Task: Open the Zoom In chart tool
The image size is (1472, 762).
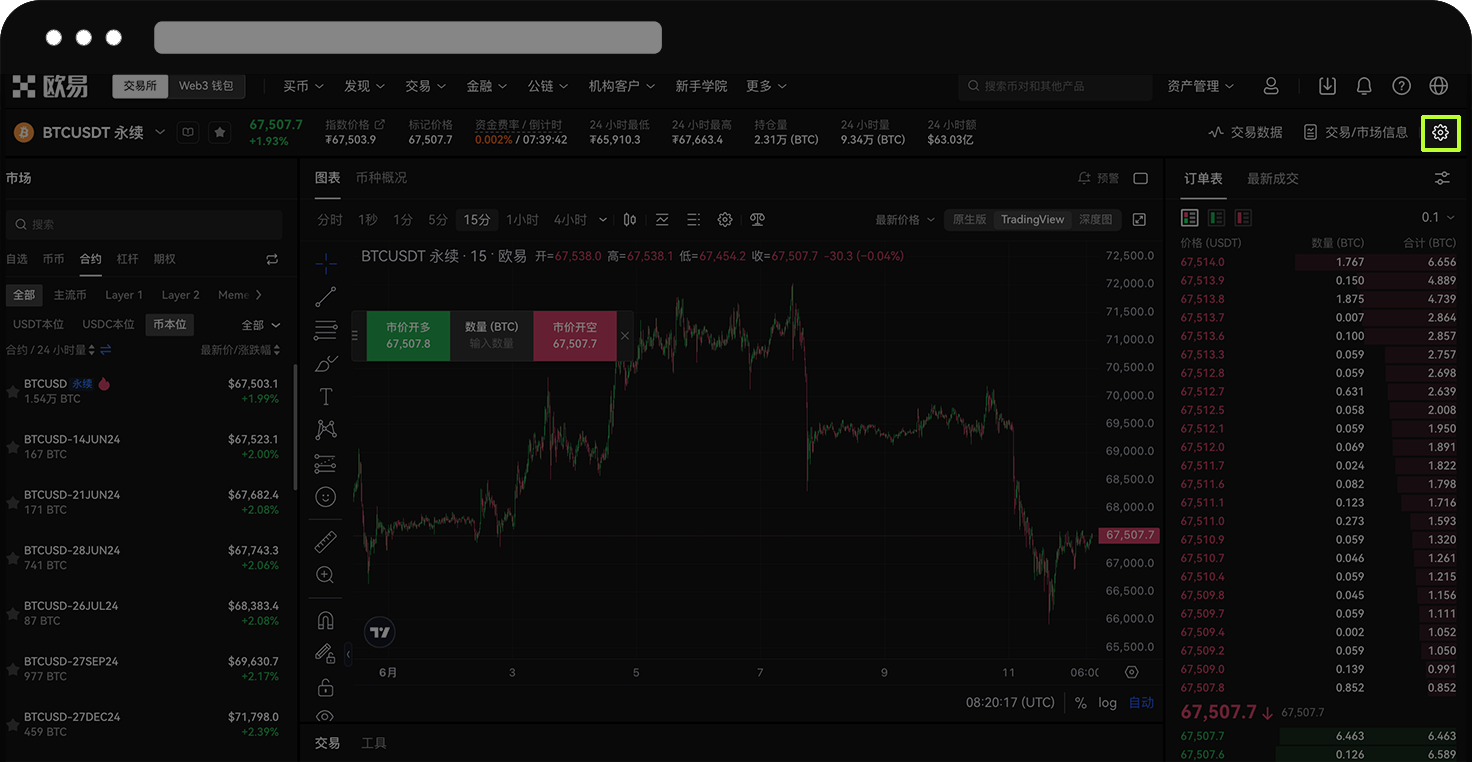Action: coord(325,575)
